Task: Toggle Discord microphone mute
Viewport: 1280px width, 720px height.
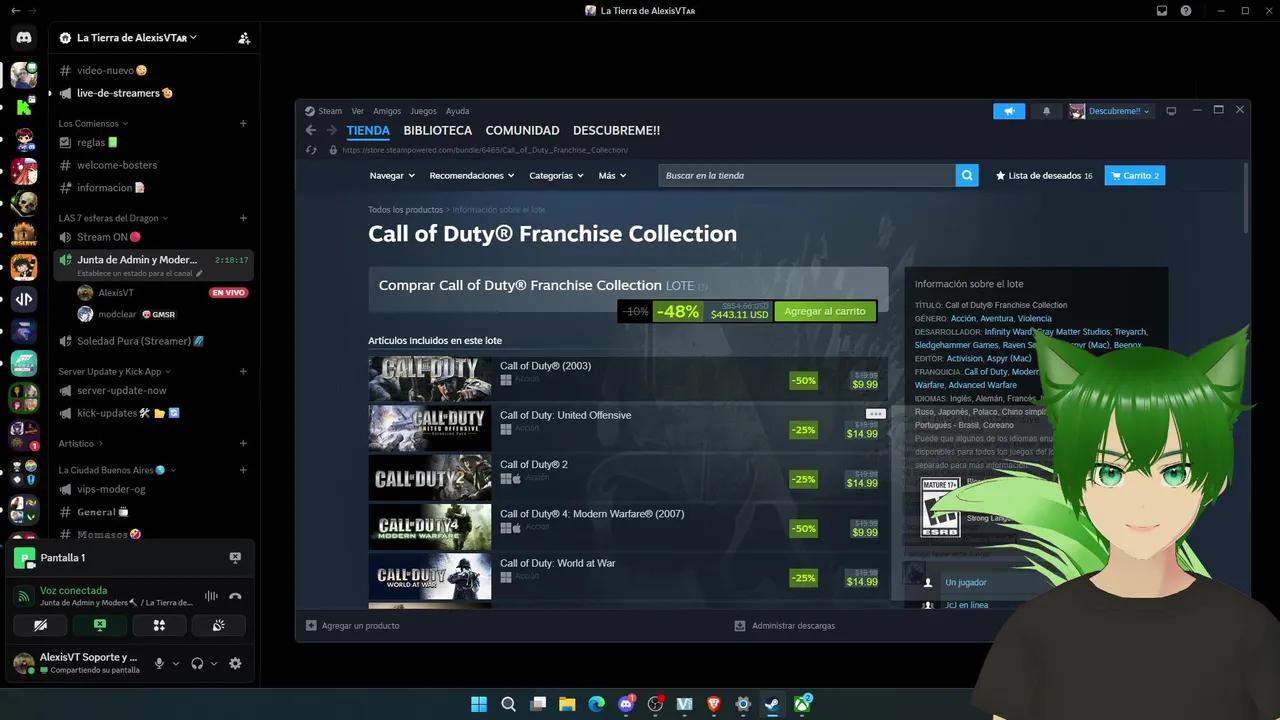Action: pyautogui.click(x=159, y=663)
